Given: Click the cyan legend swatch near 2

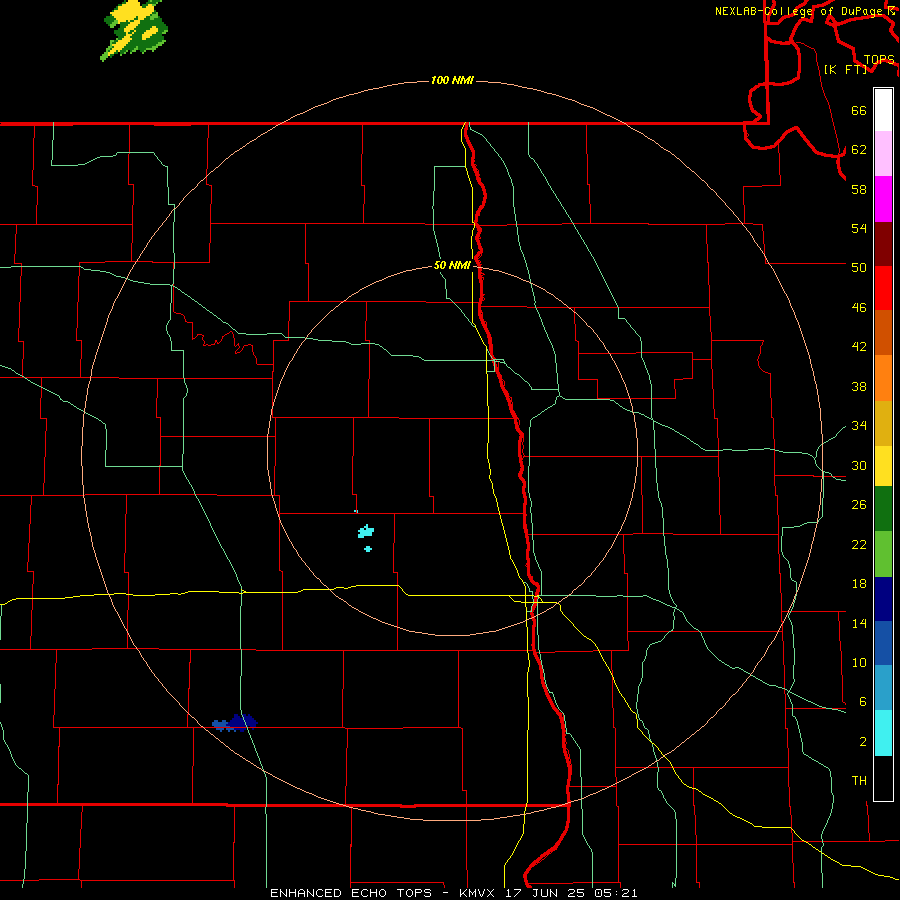Looking at the screenshot, I should point(883,733).
